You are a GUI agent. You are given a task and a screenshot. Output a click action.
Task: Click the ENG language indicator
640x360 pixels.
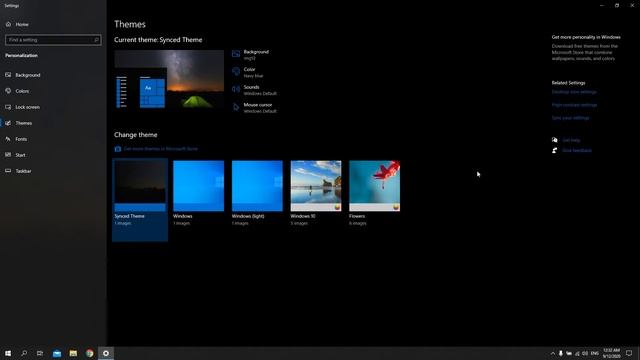coord(595,353)
